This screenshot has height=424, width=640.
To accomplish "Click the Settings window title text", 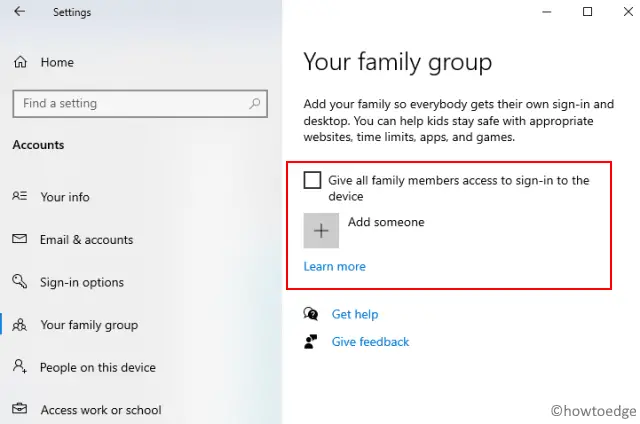I will click(x=72, y=12).
